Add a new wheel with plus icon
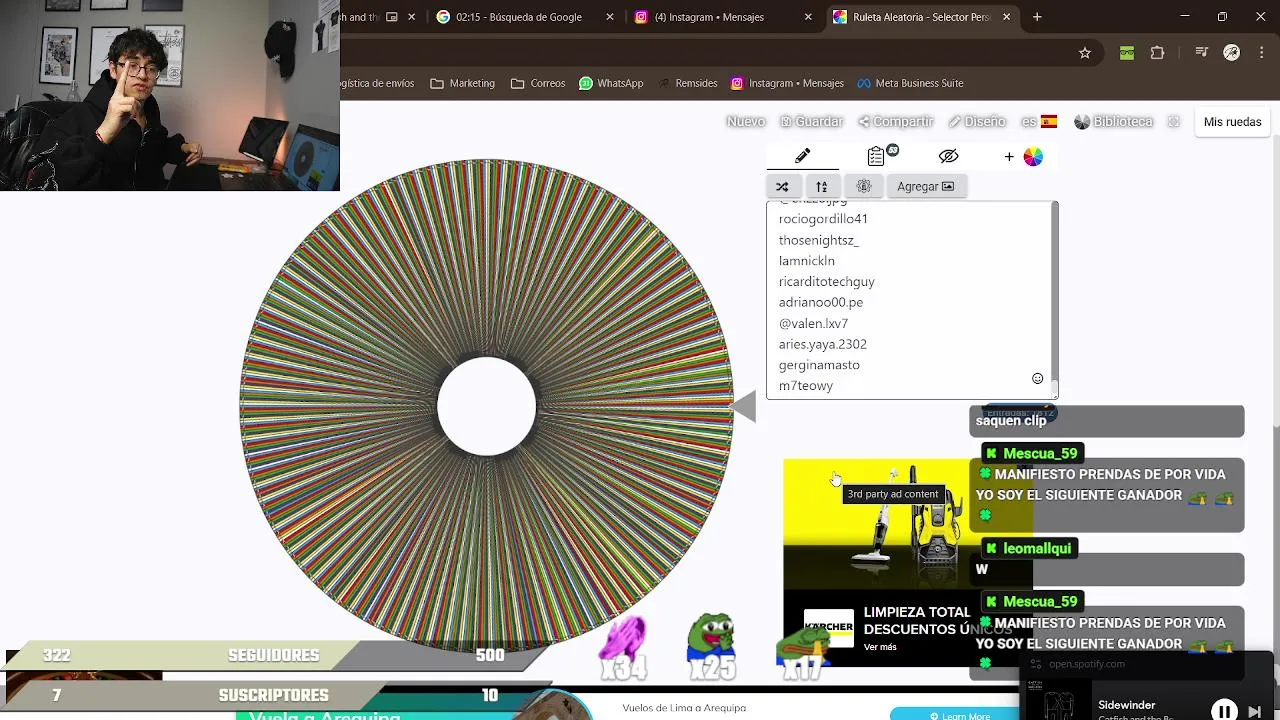1280x720 pixels. 1009,157
